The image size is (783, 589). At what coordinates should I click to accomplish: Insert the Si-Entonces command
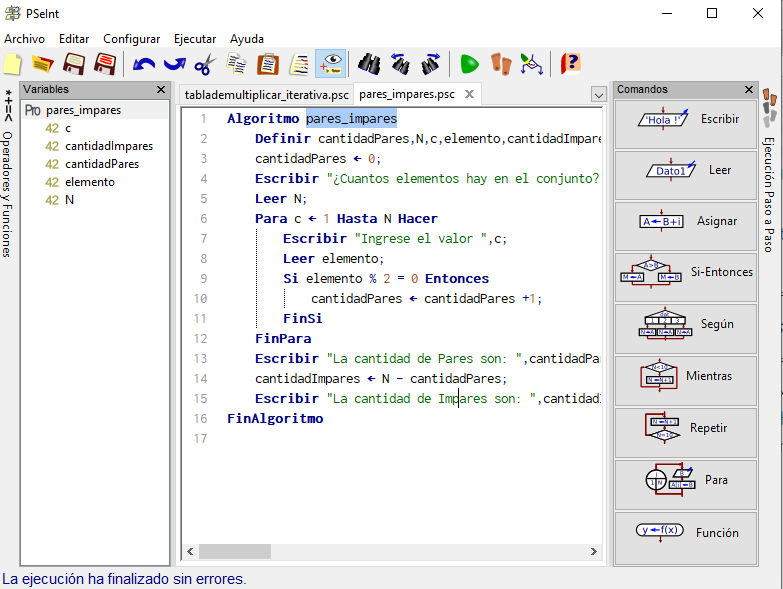[686, 277]
